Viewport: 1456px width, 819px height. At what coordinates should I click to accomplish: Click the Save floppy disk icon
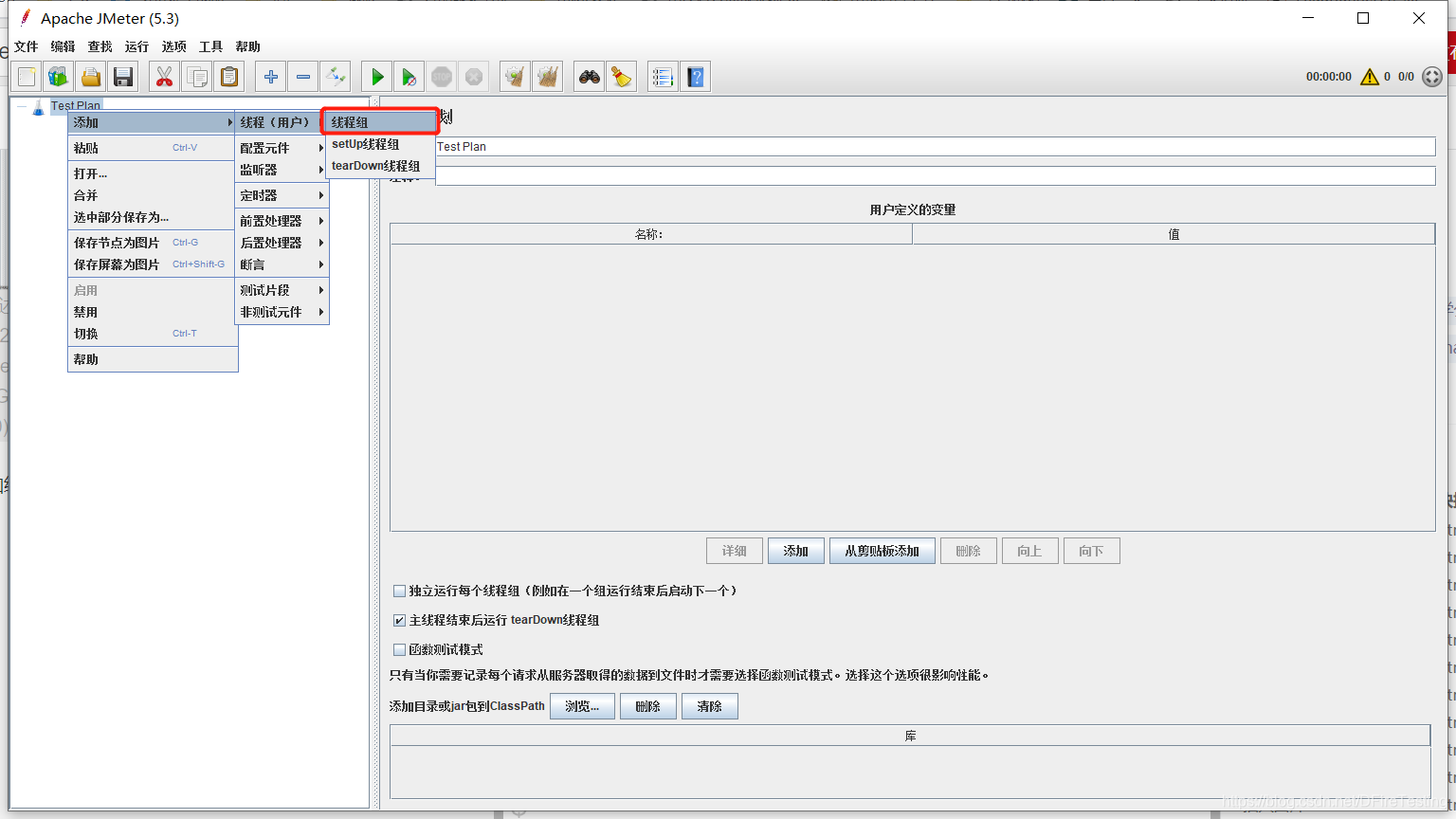pyautogui.click(x=123, y=77)
